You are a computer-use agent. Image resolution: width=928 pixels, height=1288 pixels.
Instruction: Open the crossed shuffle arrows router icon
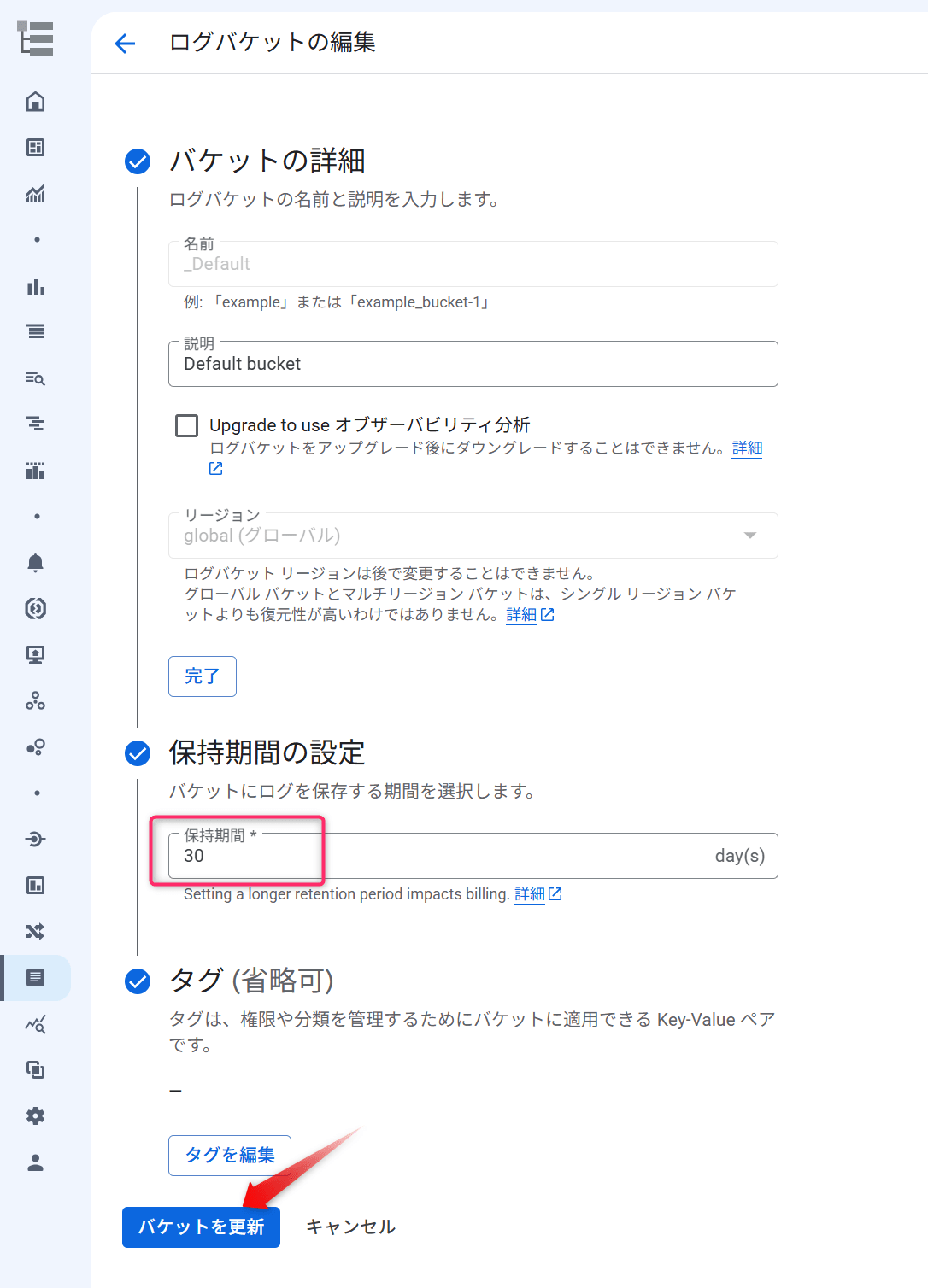click(x=36, y=932)
